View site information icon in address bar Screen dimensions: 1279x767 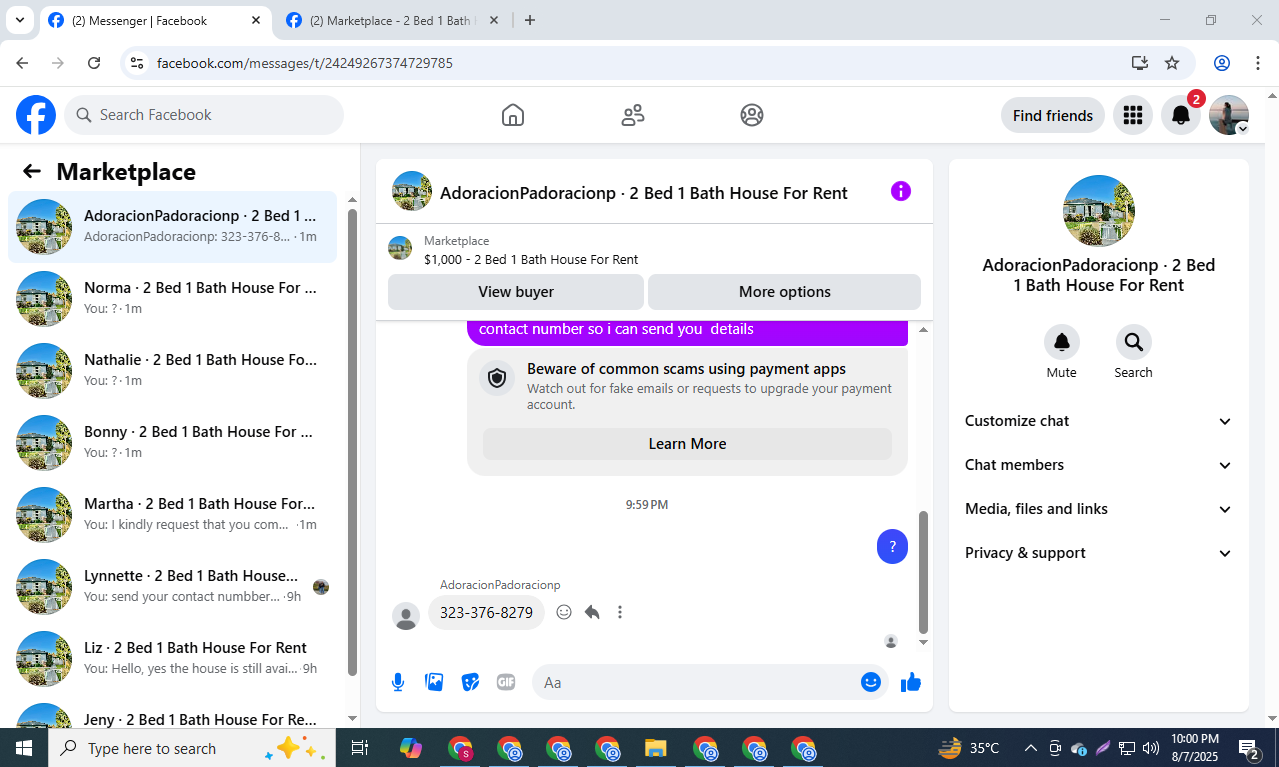click(138, 63)
